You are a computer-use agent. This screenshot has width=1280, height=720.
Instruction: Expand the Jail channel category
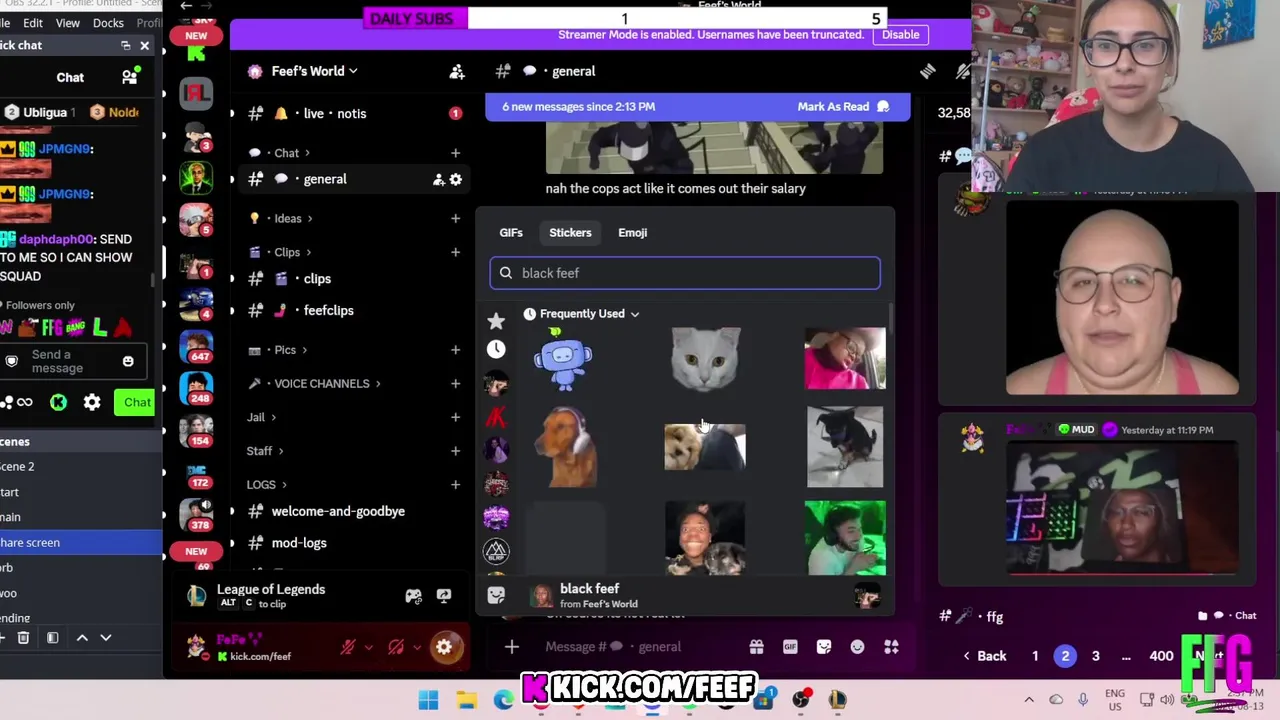tap(262, 417)
